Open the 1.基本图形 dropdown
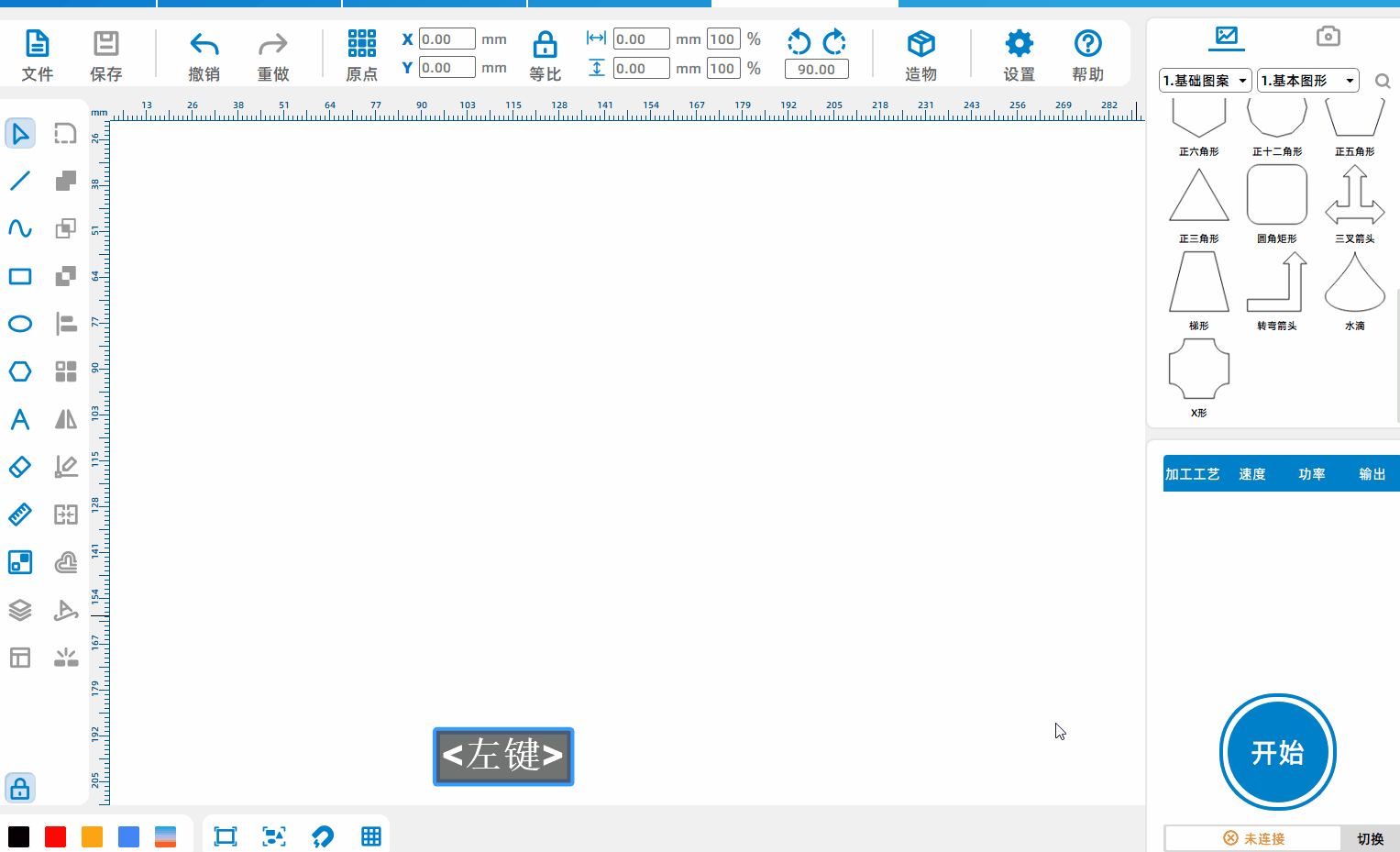The image size is (1400, 852). pyautogui.click(x=1308, y=81)
